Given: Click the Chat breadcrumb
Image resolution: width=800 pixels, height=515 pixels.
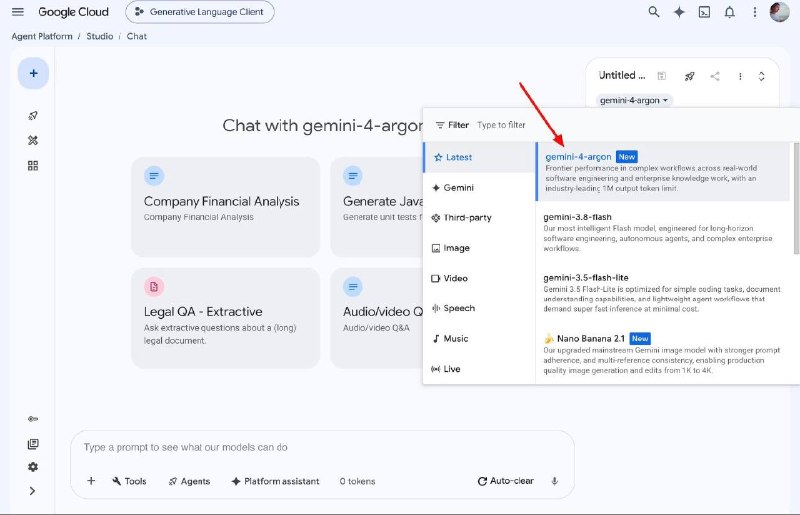Looking at the screenshot, I should click(x=137, y=36).
